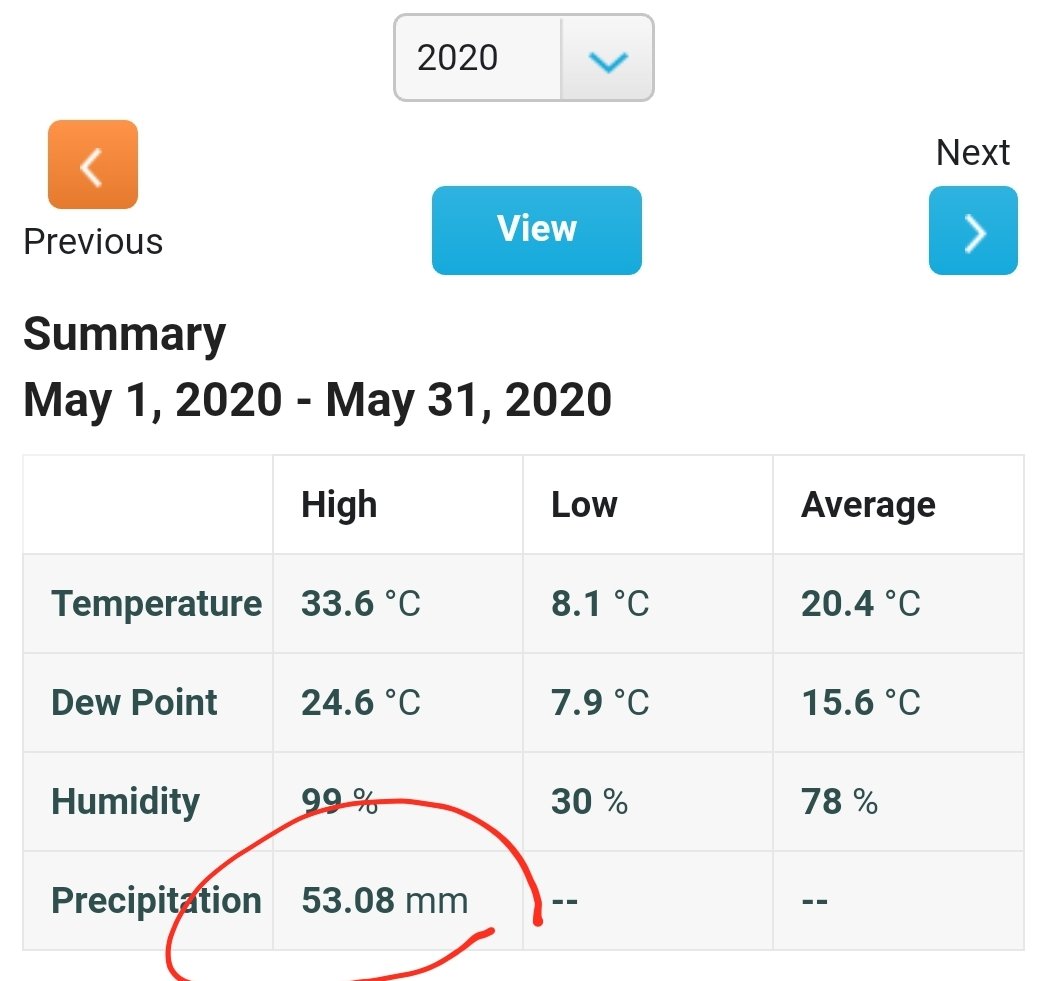The height and width of the screenshot is (981, 1040).
Task: Click the Summary heading
Action: tap(125, 334)
